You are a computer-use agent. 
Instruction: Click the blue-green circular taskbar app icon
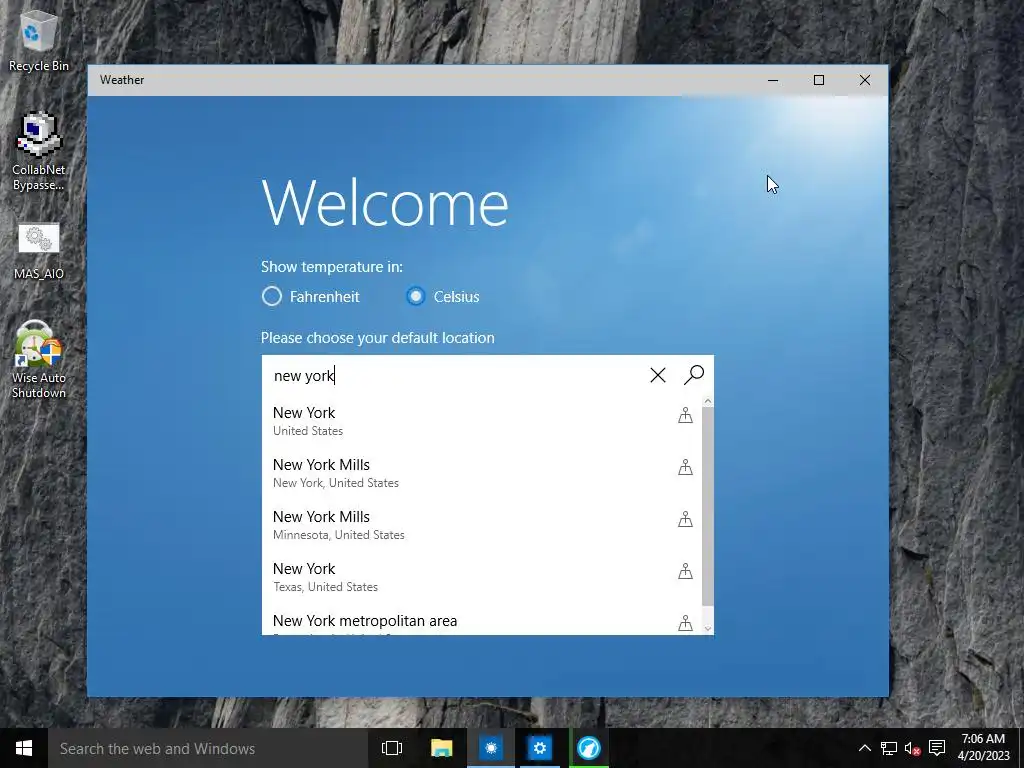pyautogui.click(x=588, y=748)
